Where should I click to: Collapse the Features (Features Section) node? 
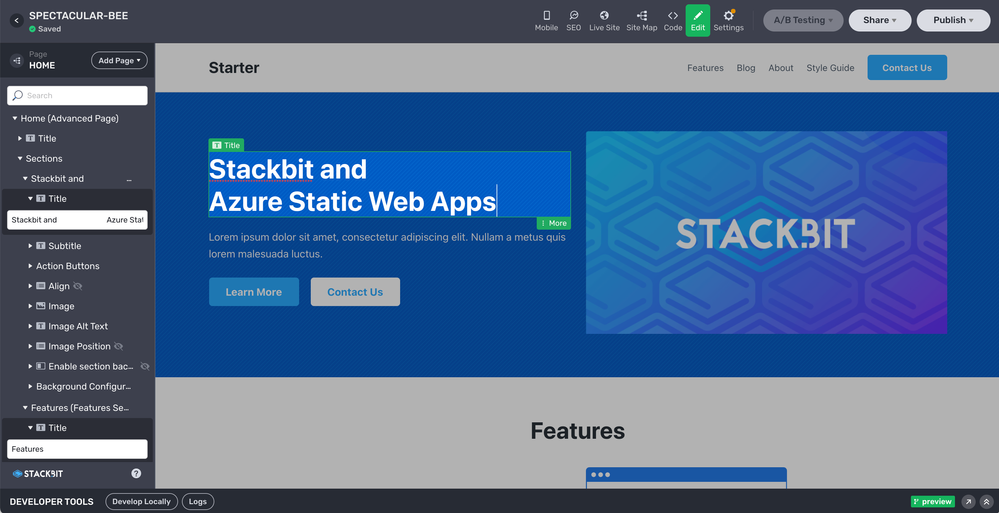(25, 408)
